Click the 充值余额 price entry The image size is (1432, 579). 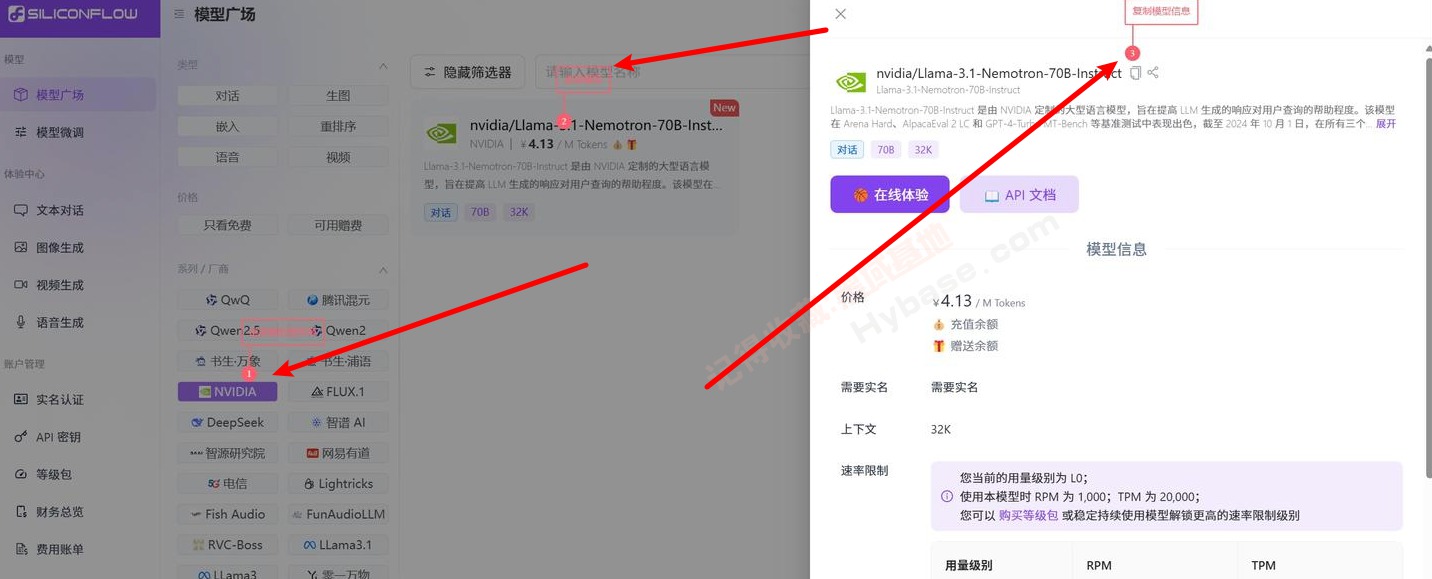tap(965, 324)
